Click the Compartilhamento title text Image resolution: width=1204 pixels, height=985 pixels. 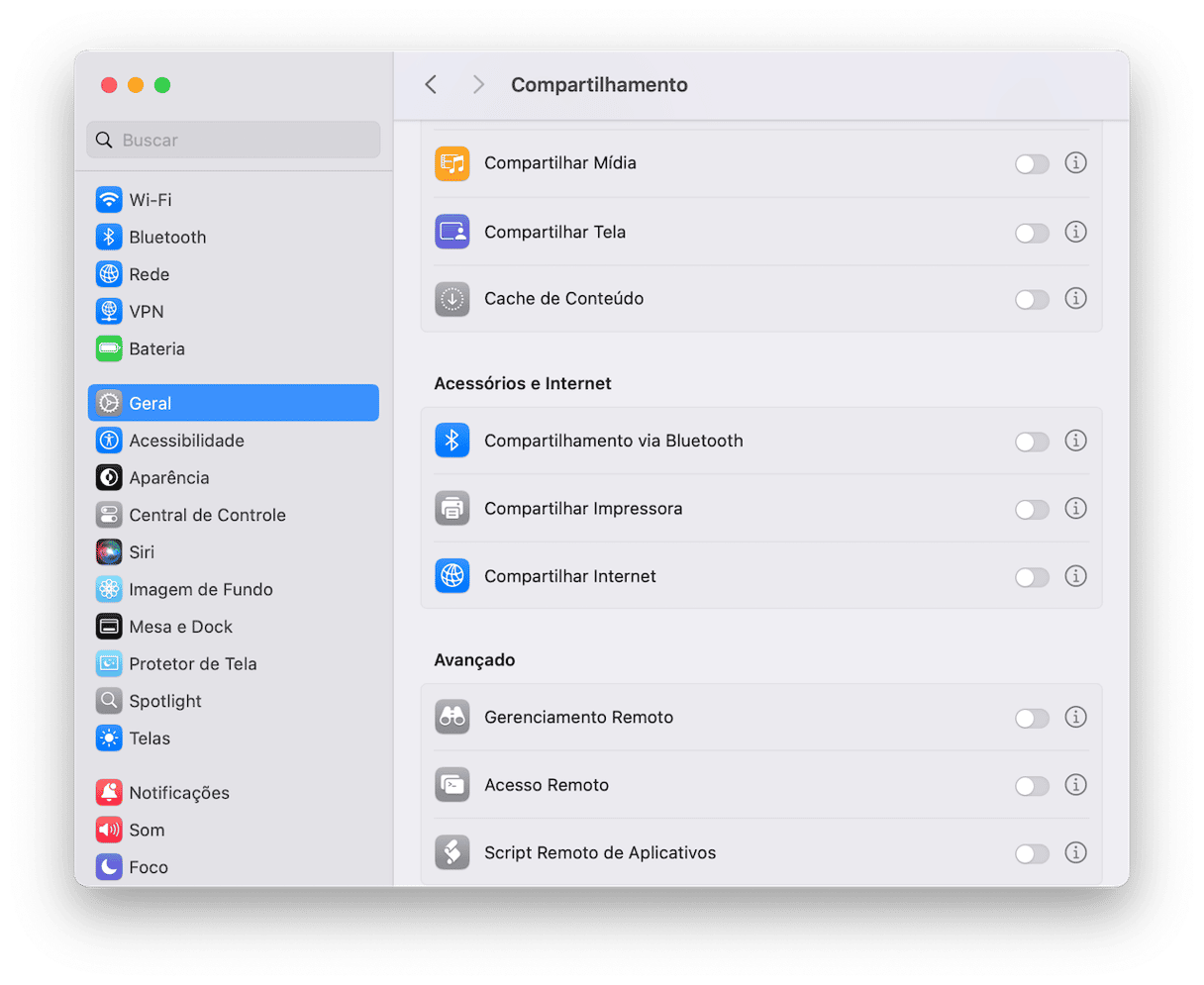coord(599,85)
